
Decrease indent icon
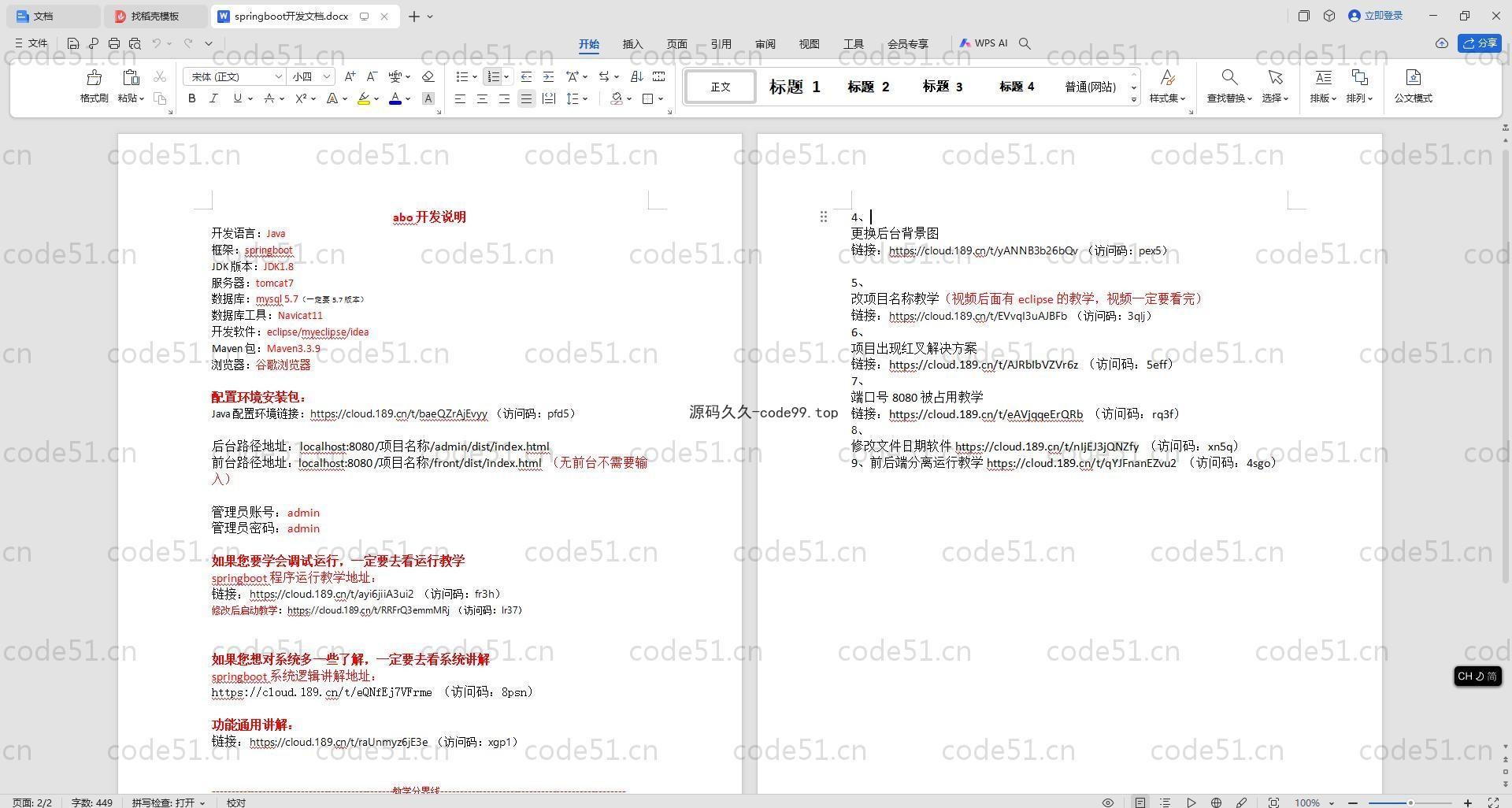pyautogui.click(x=526, y=76)
